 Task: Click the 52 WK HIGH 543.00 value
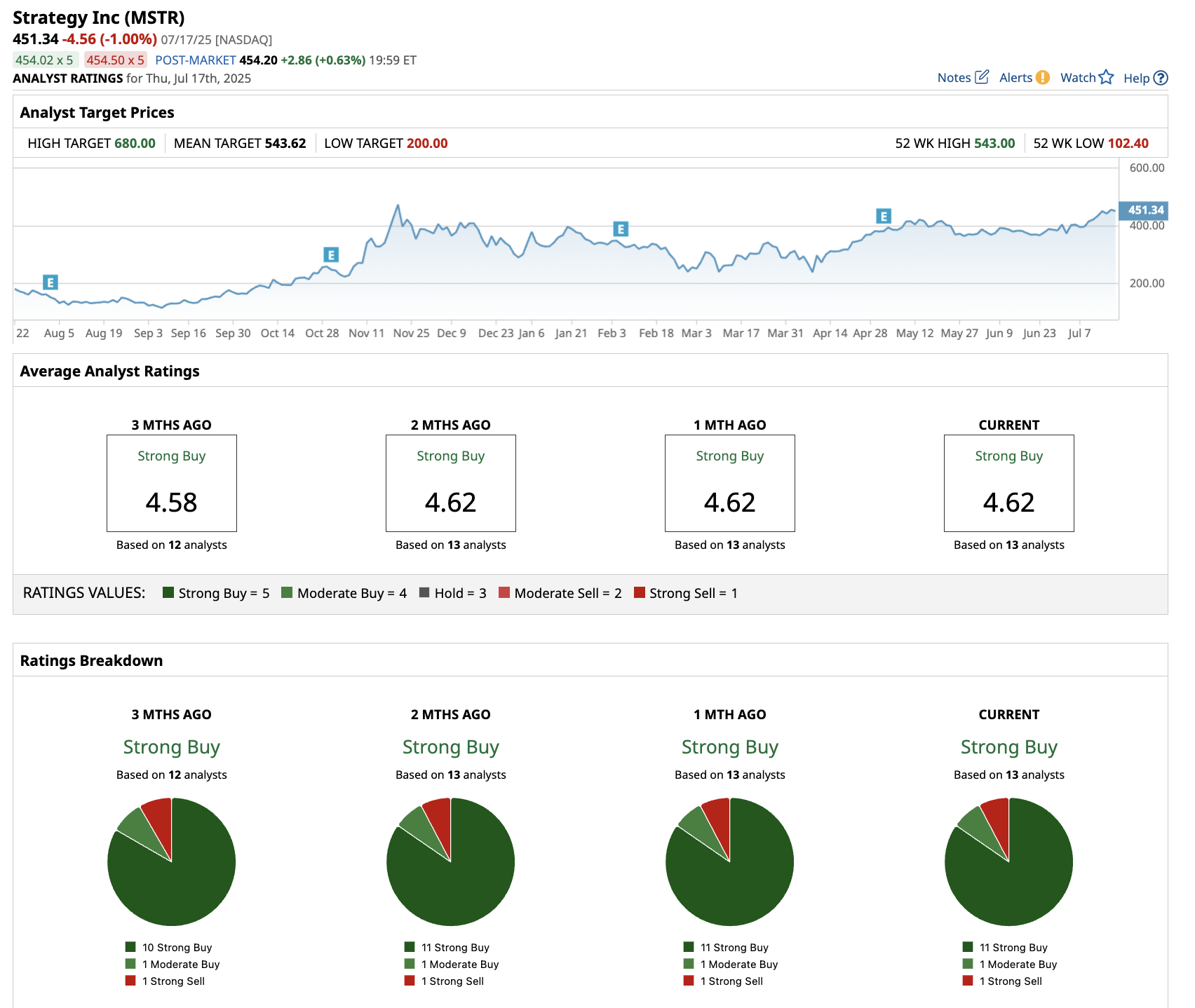click(994, 143)
